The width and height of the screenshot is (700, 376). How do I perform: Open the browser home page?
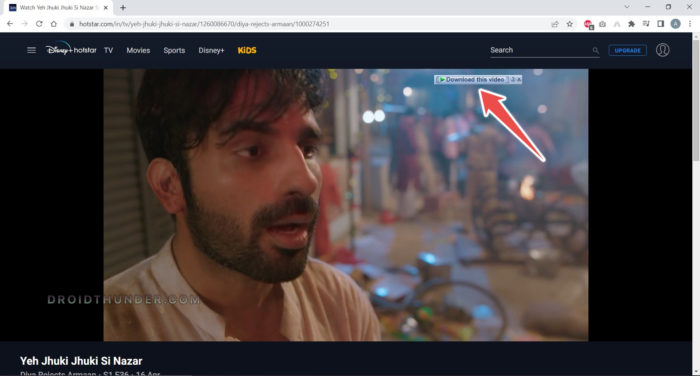point(54,24)
